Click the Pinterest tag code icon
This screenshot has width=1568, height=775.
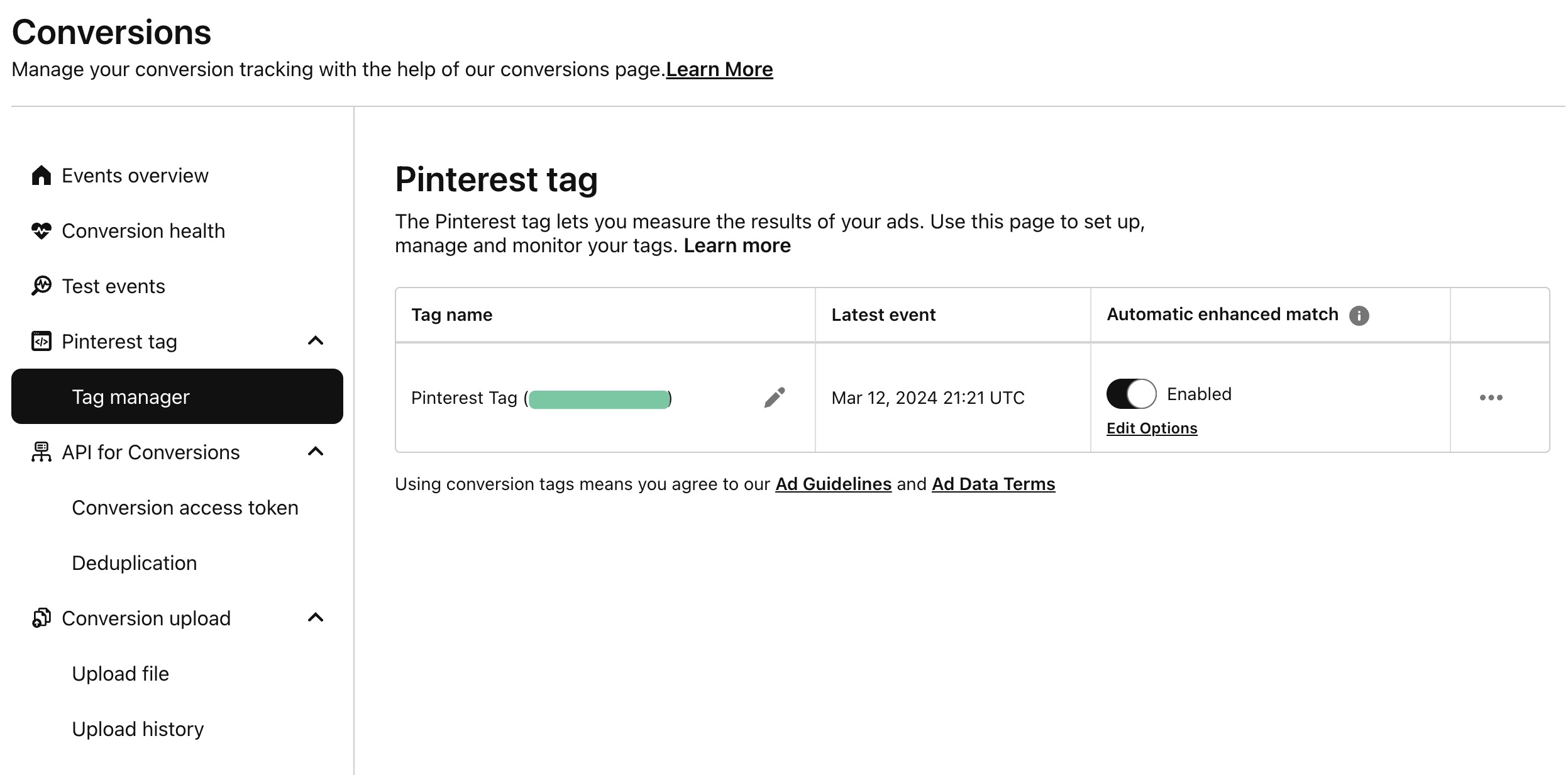point(40,341)
